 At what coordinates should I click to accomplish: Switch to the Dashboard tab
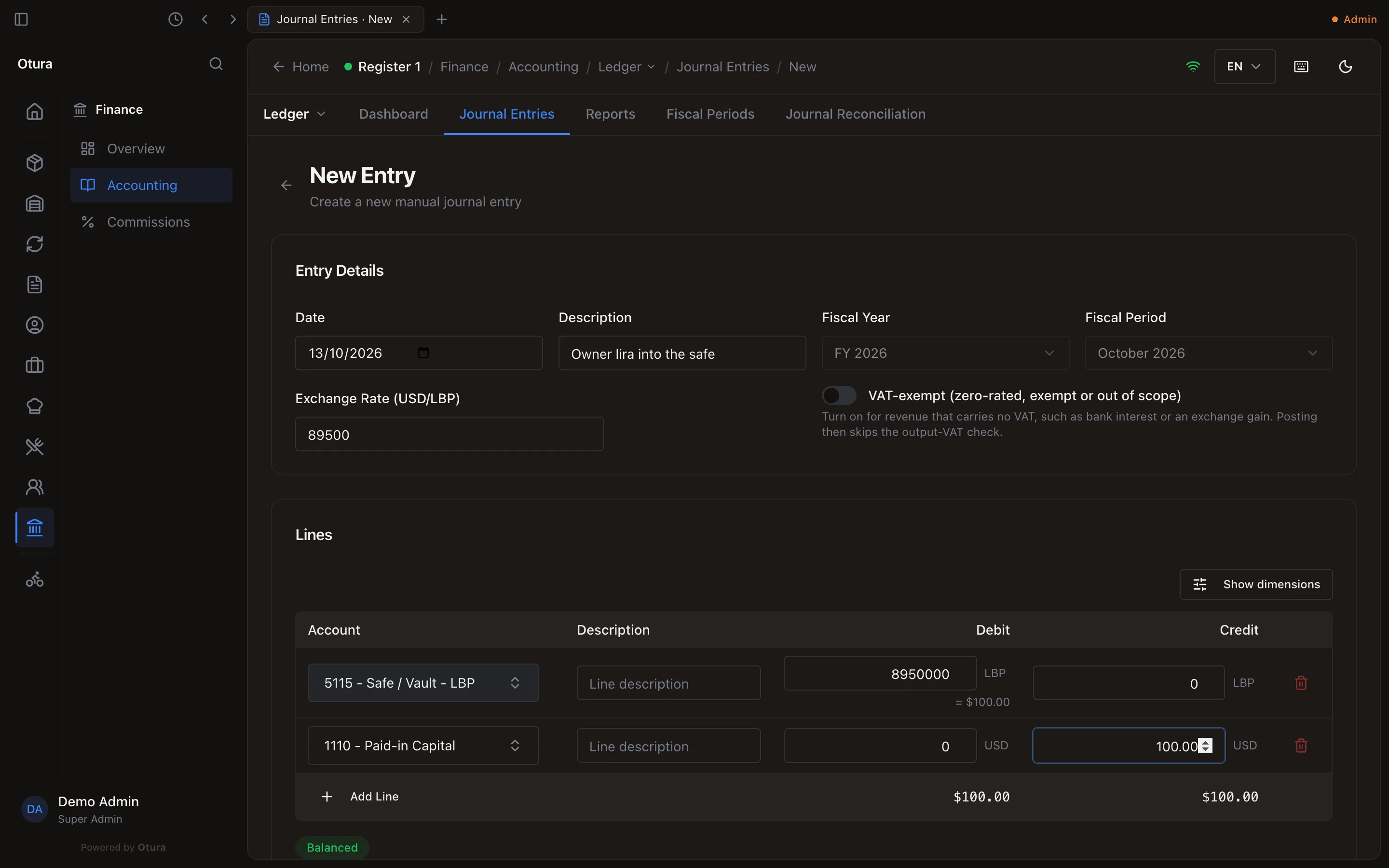[393, 114]
